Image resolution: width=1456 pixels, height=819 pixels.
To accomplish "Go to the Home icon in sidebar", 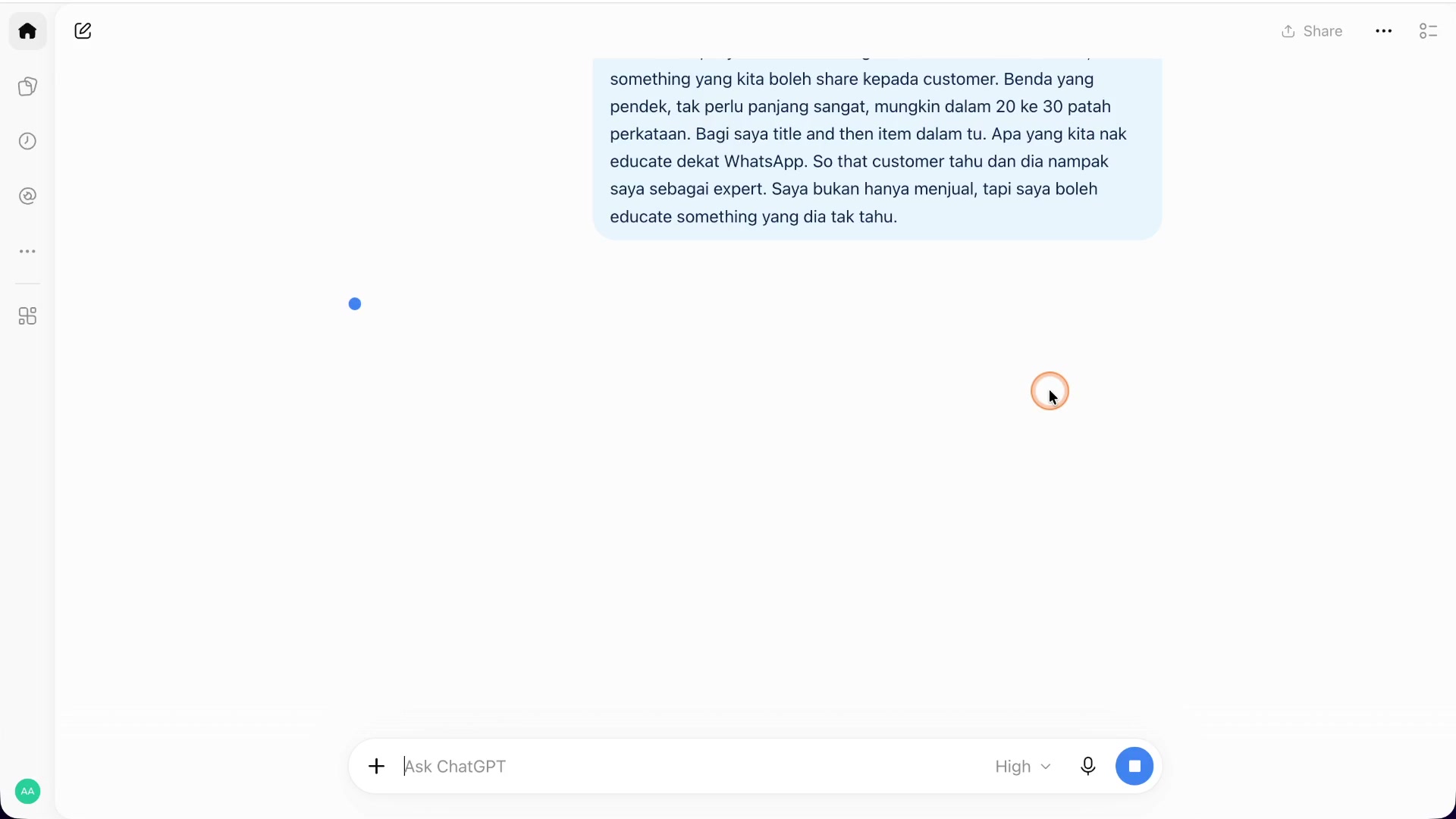I will [27, 31].
